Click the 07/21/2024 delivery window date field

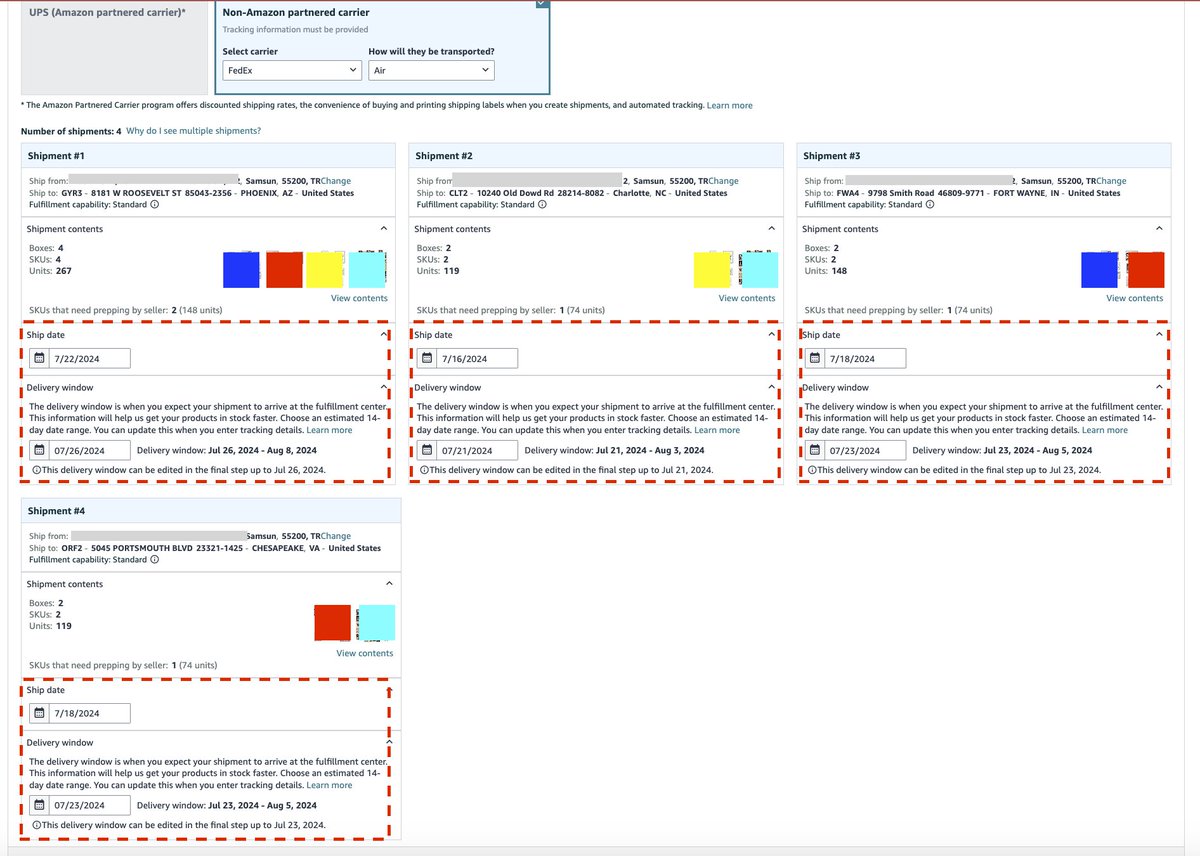click(x=468, y=450)
